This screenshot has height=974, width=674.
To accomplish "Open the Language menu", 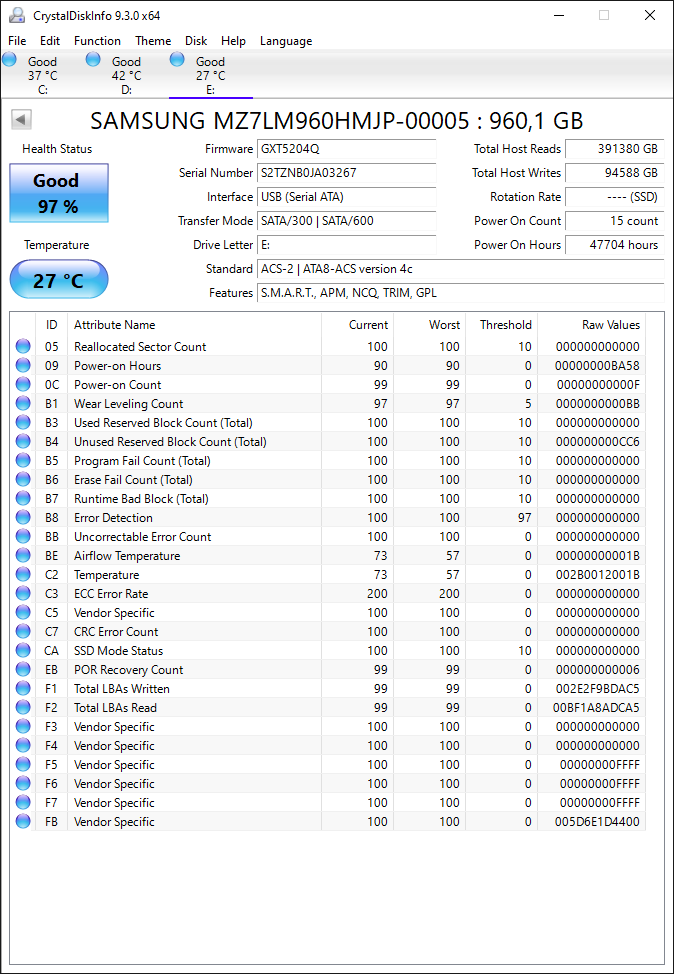I will [x=286, y=41].
